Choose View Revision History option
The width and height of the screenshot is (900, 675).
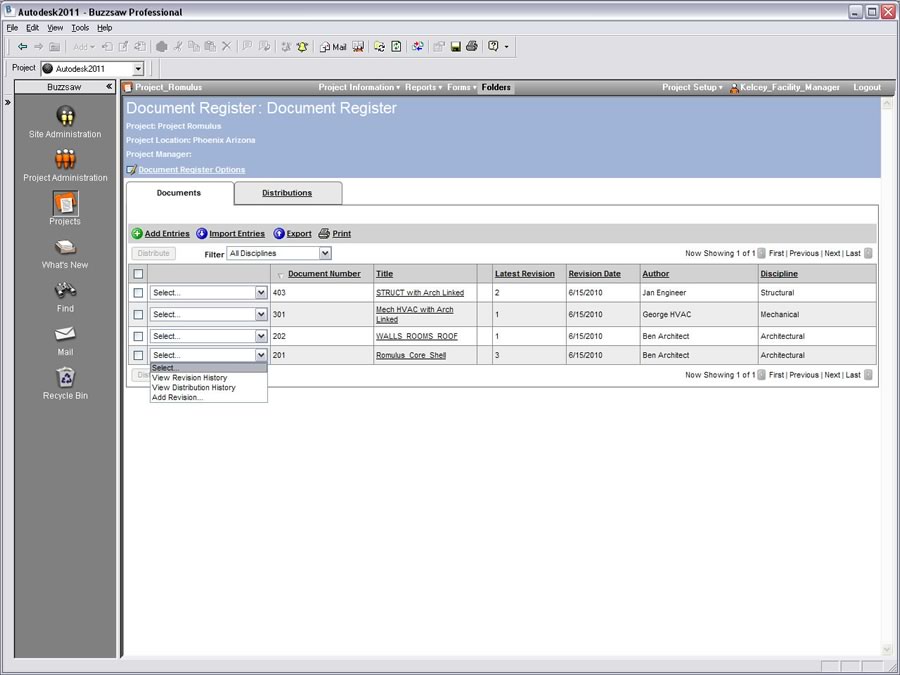(x=189, y=378)
